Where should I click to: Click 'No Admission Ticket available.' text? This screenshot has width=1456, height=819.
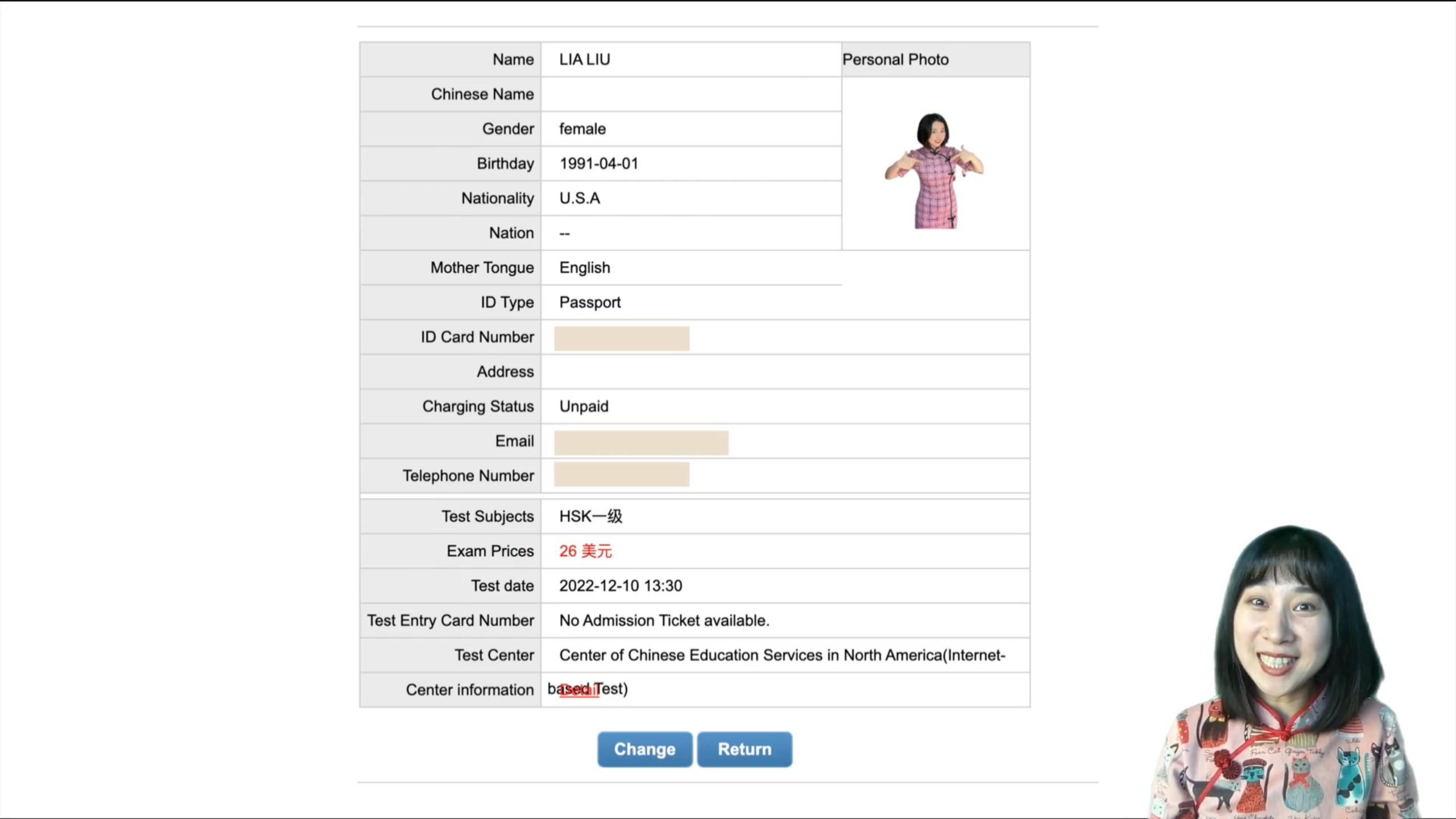pyautogui.click(x=664, y=621)
